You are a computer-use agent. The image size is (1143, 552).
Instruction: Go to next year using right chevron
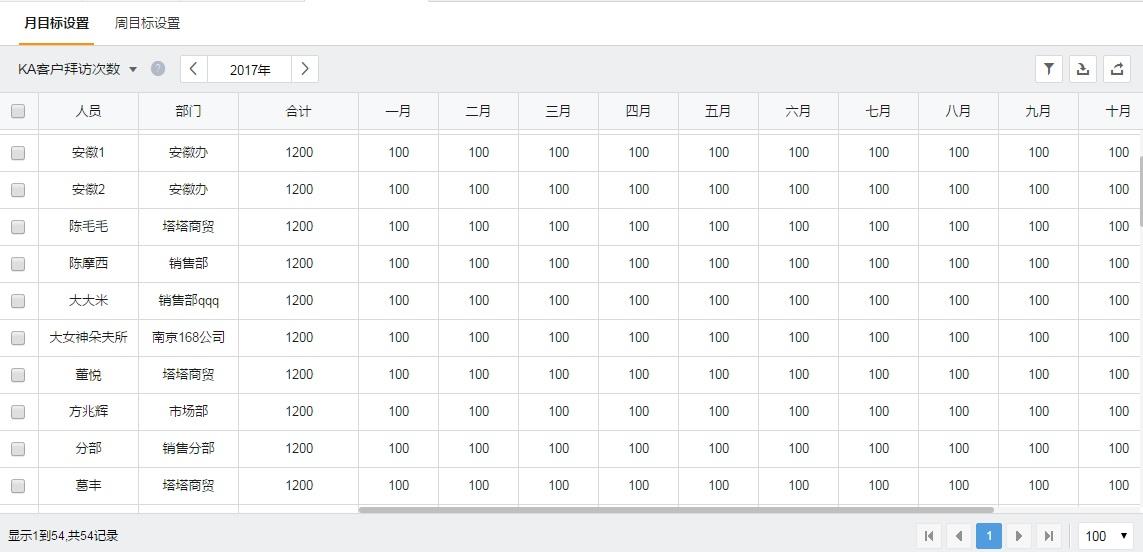pyautogui.click(x=305, y=69)
